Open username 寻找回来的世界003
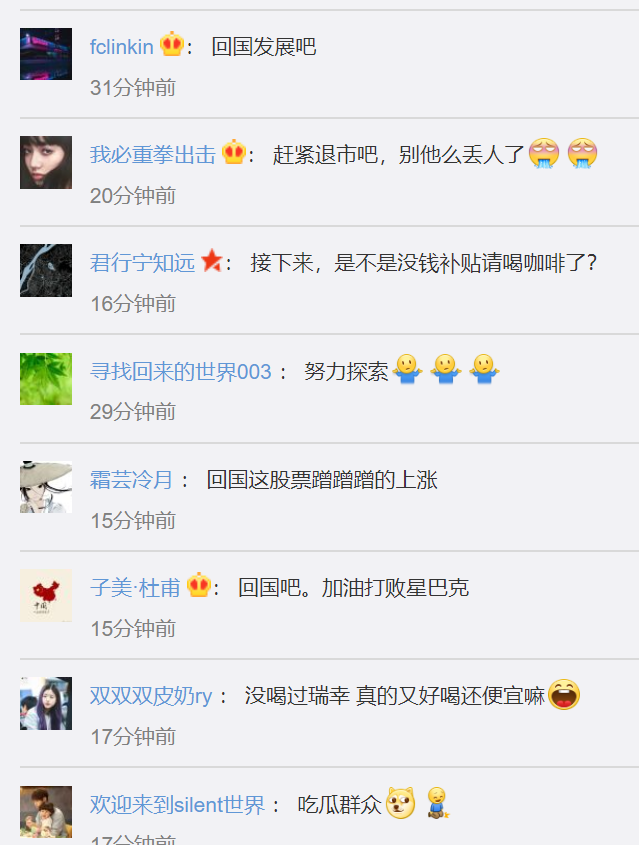This screenshot has height=845, width=639. 180,372
